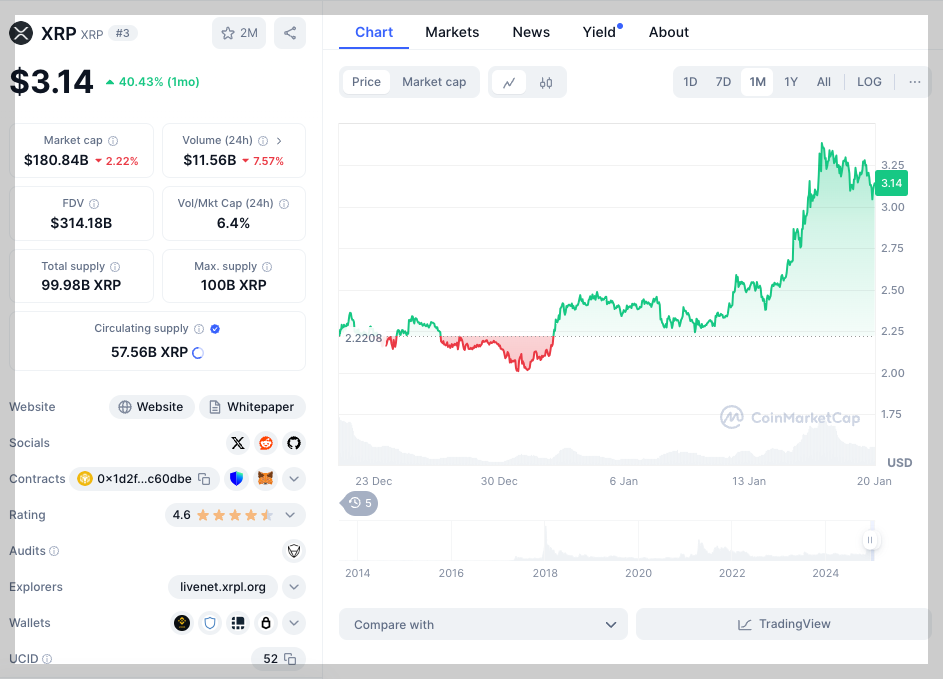Open the Compare with dropdown

click(484, 624)
